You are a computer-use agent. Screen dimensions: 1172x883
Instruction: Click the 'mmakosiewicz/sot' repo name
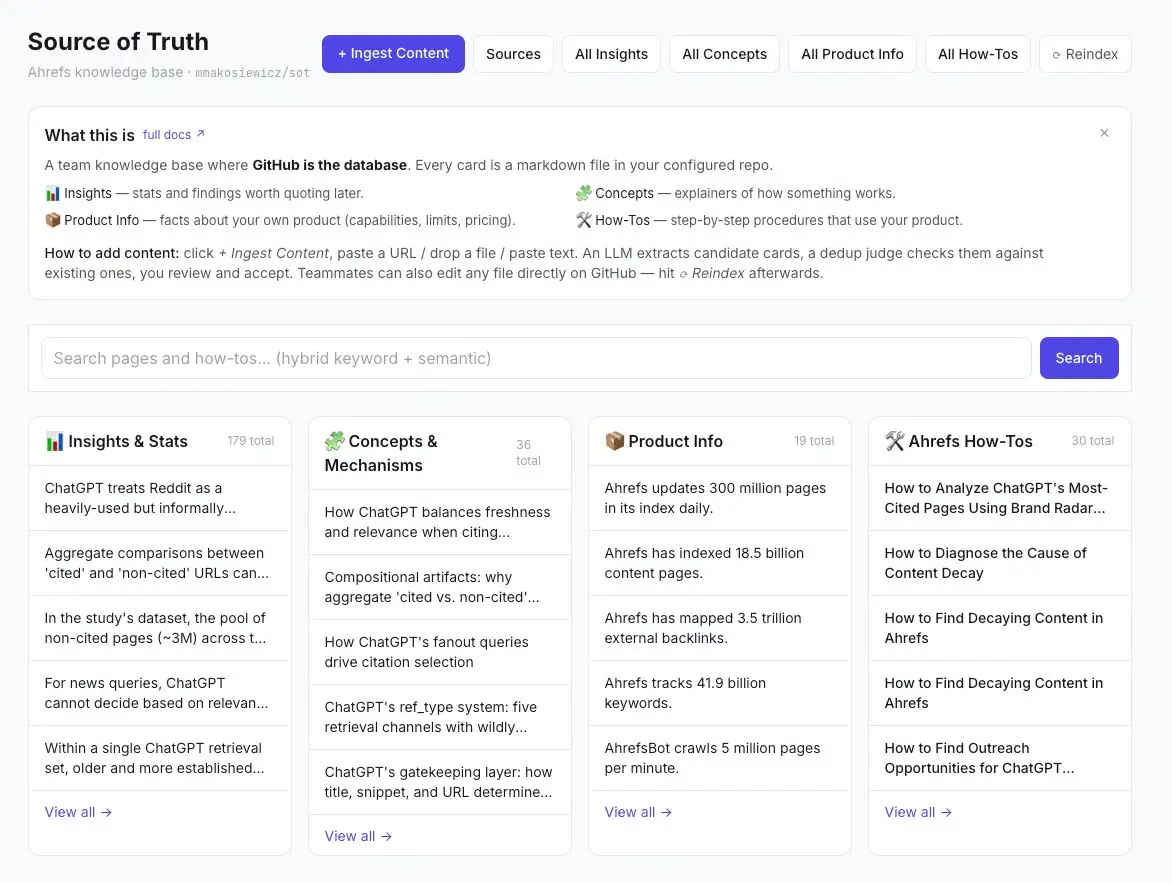(x=253, y=73)
